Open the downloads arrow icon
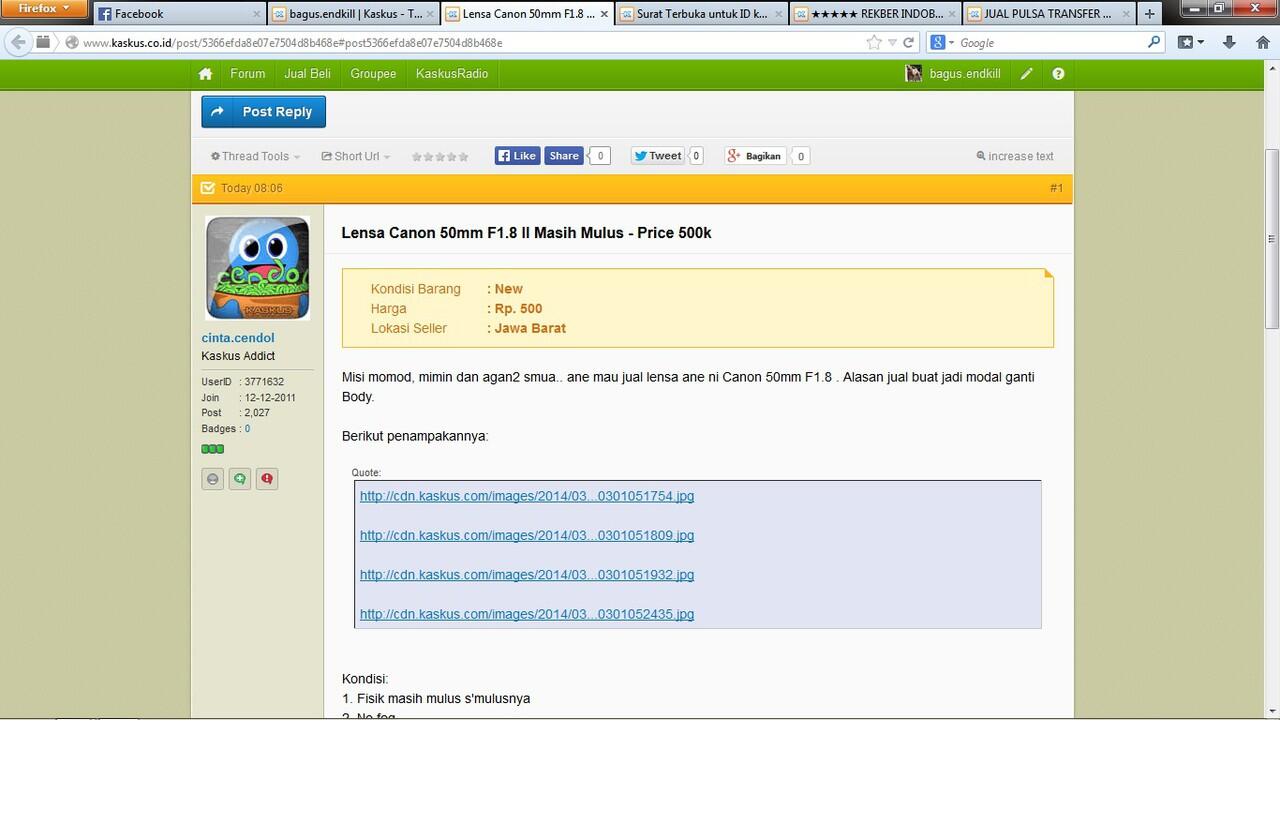The height and width of the screenshot is (824, 1280). pyautogui.click(x=1229, y=42)
